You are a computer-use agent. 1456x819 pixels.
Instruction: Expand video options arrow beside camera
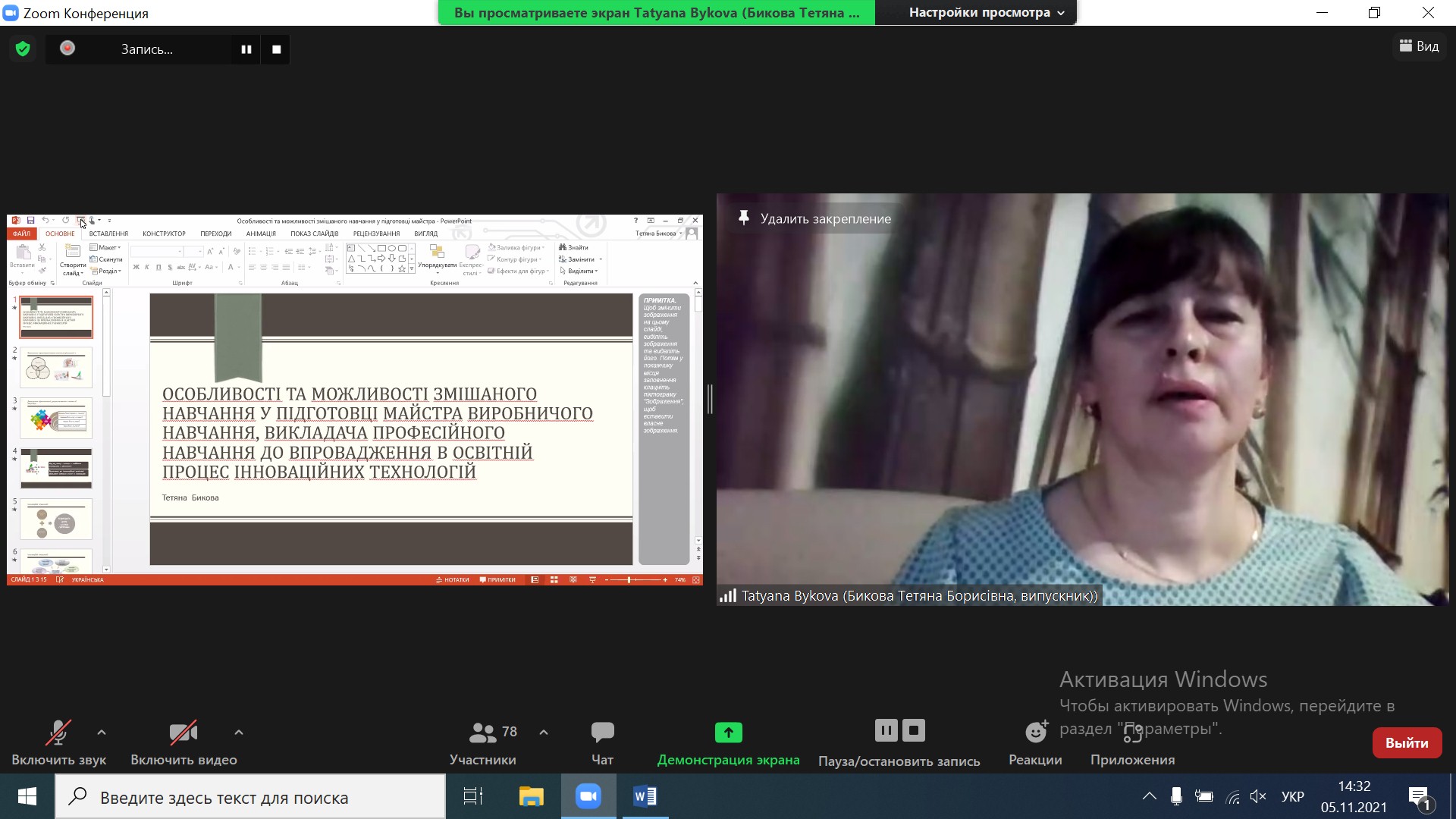(239, 733)
